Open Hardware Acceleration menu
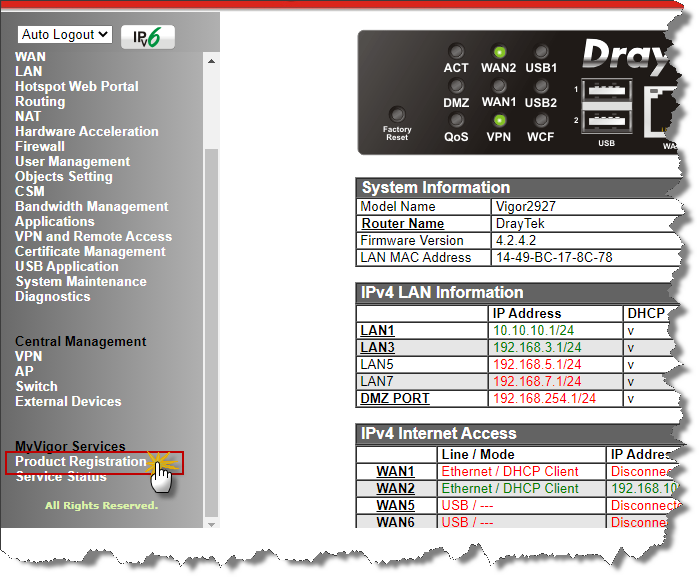This screenshot has height=577, width=699. 87,132
